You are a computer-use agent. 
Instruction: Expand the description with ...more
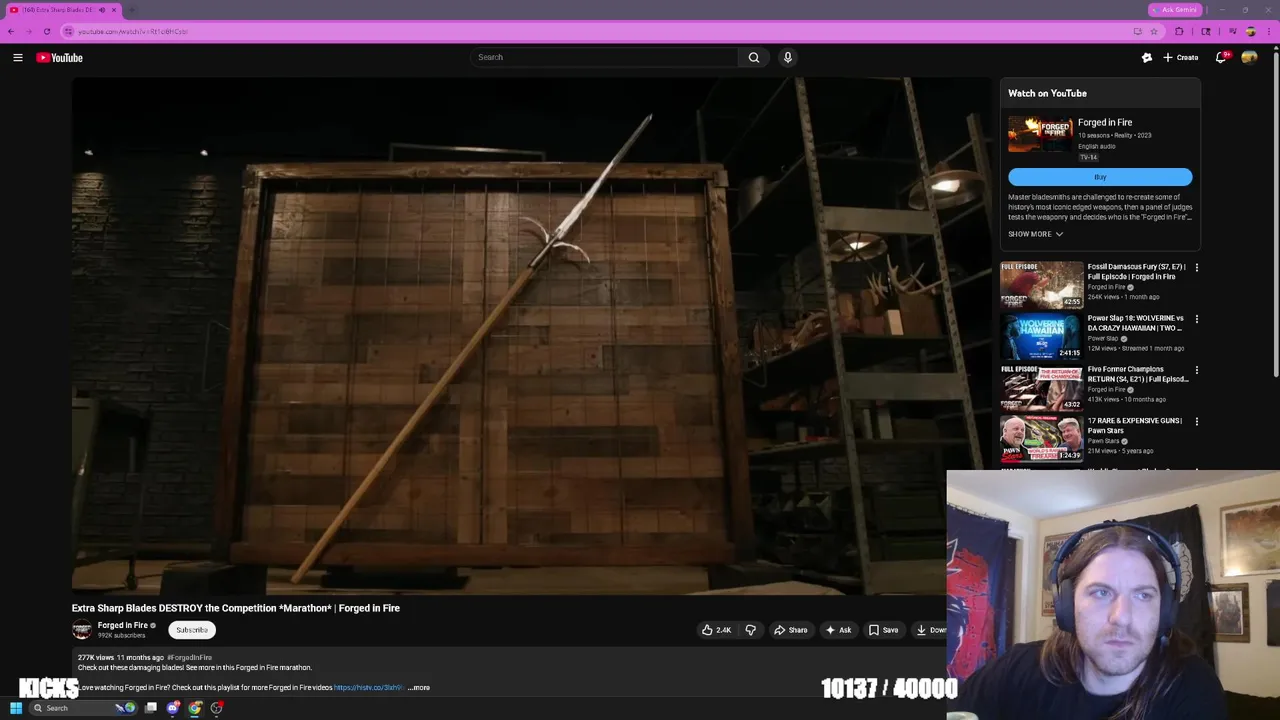(x=419, y=688)
